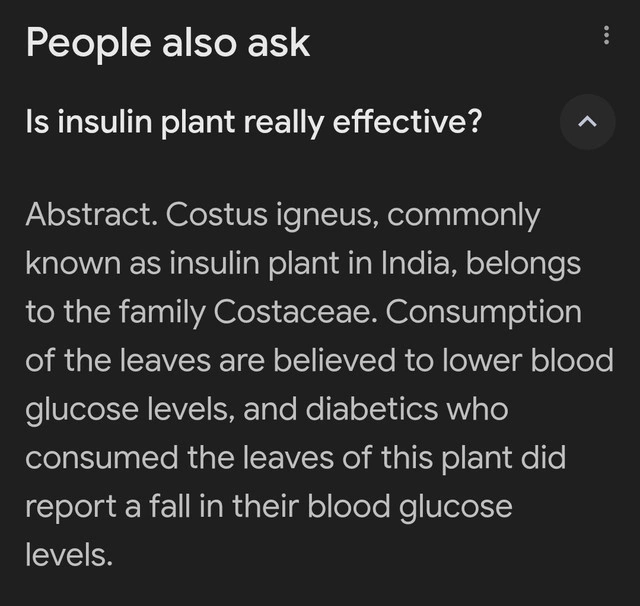Open the three-dot More options menu
Screen dimensions: 640x606
click(606, 36)
